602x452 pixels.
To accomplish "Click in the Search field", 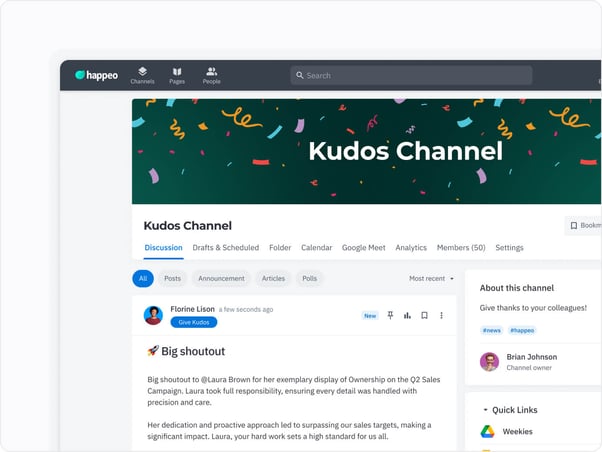I will pos(411,75).
